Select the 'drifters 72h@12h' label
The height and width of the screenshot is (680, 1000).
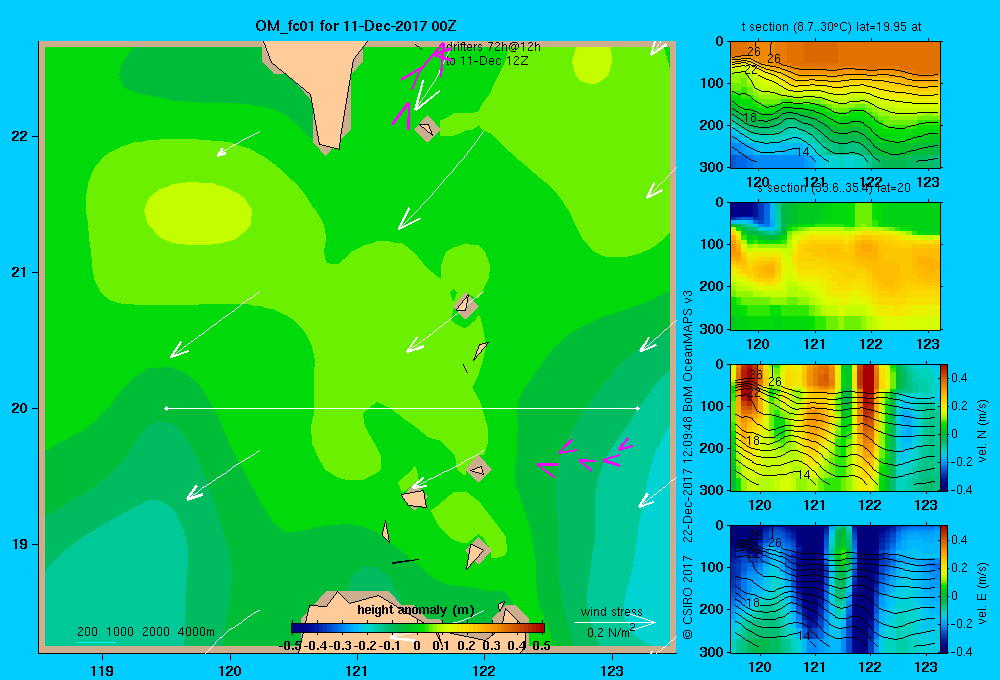pyautogui.click(x=493, y=47)
